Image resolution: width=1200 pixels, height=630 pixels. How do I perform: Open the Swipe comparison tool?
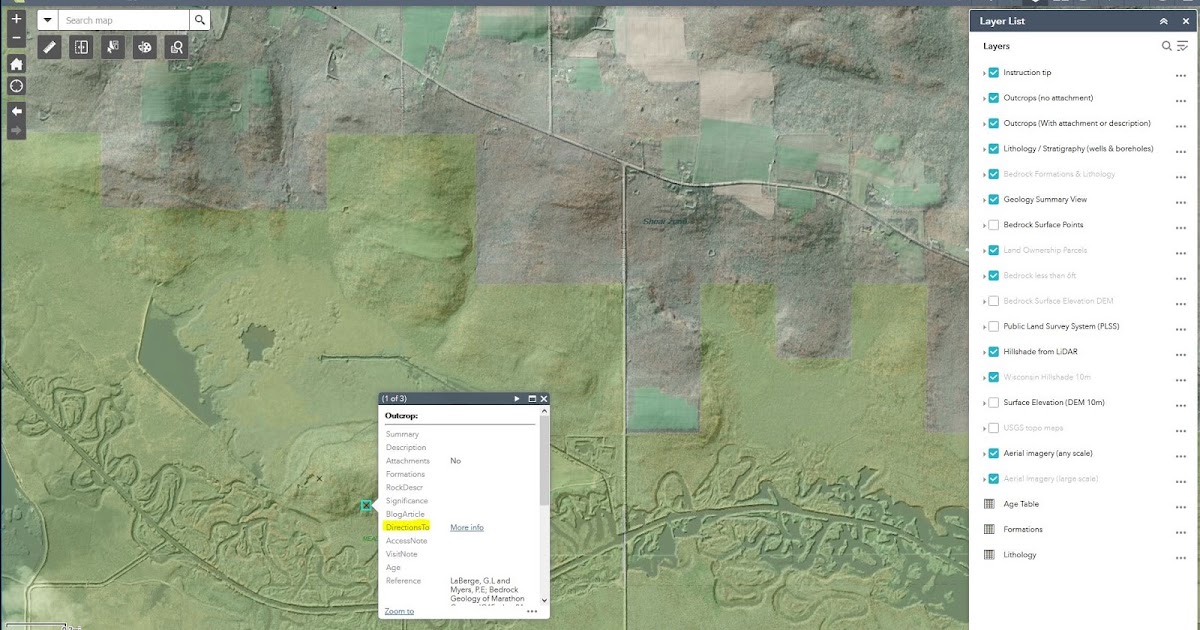(x=81, y=46)
